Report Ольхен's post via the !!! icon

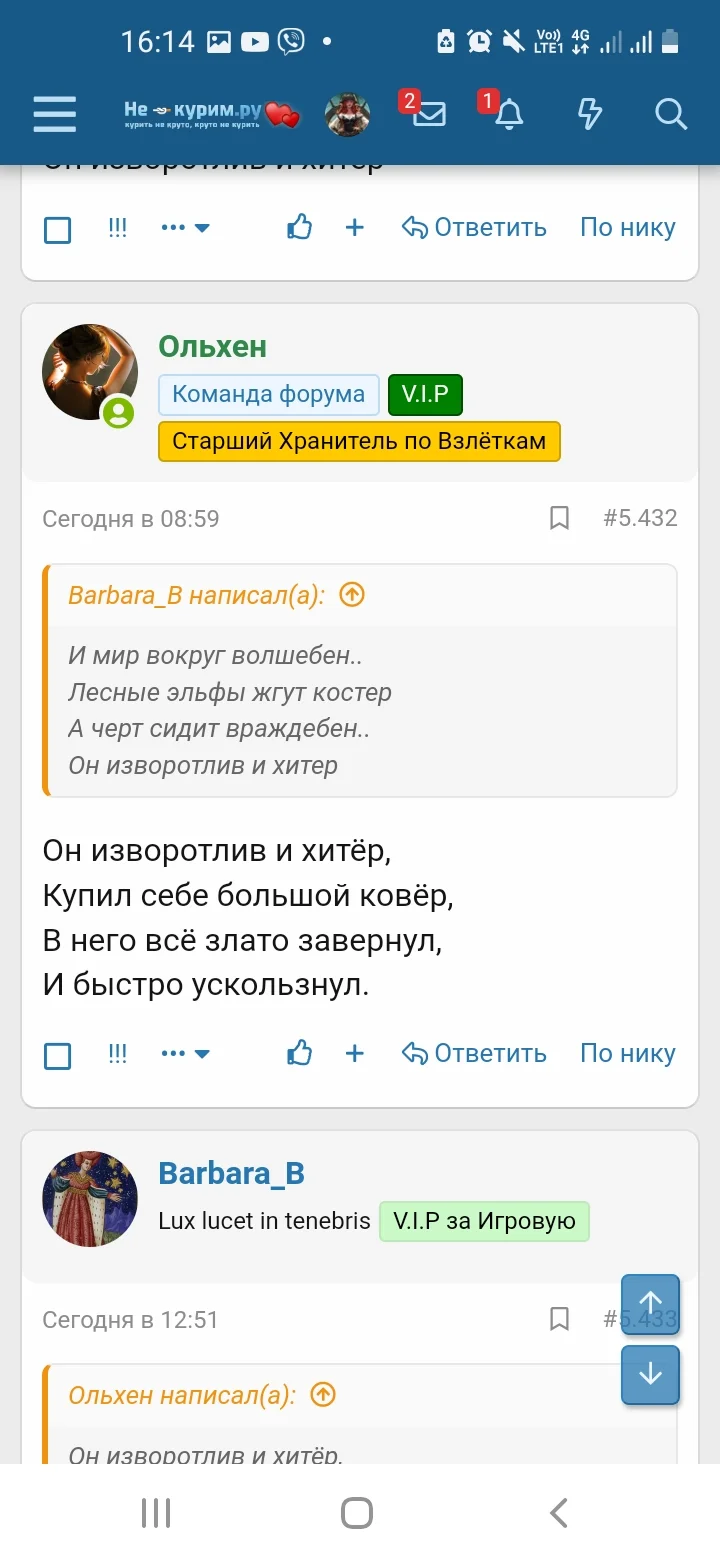pos(117,1053)
